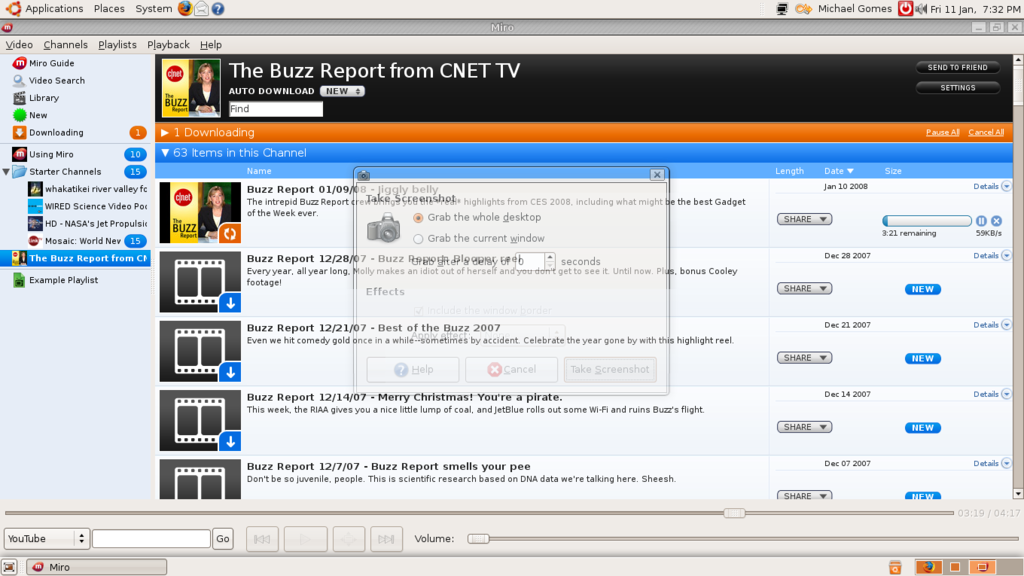The image size is (1024, 576).
Task: Select Grab the whole desktop option
Action: (x=477, y=217)
